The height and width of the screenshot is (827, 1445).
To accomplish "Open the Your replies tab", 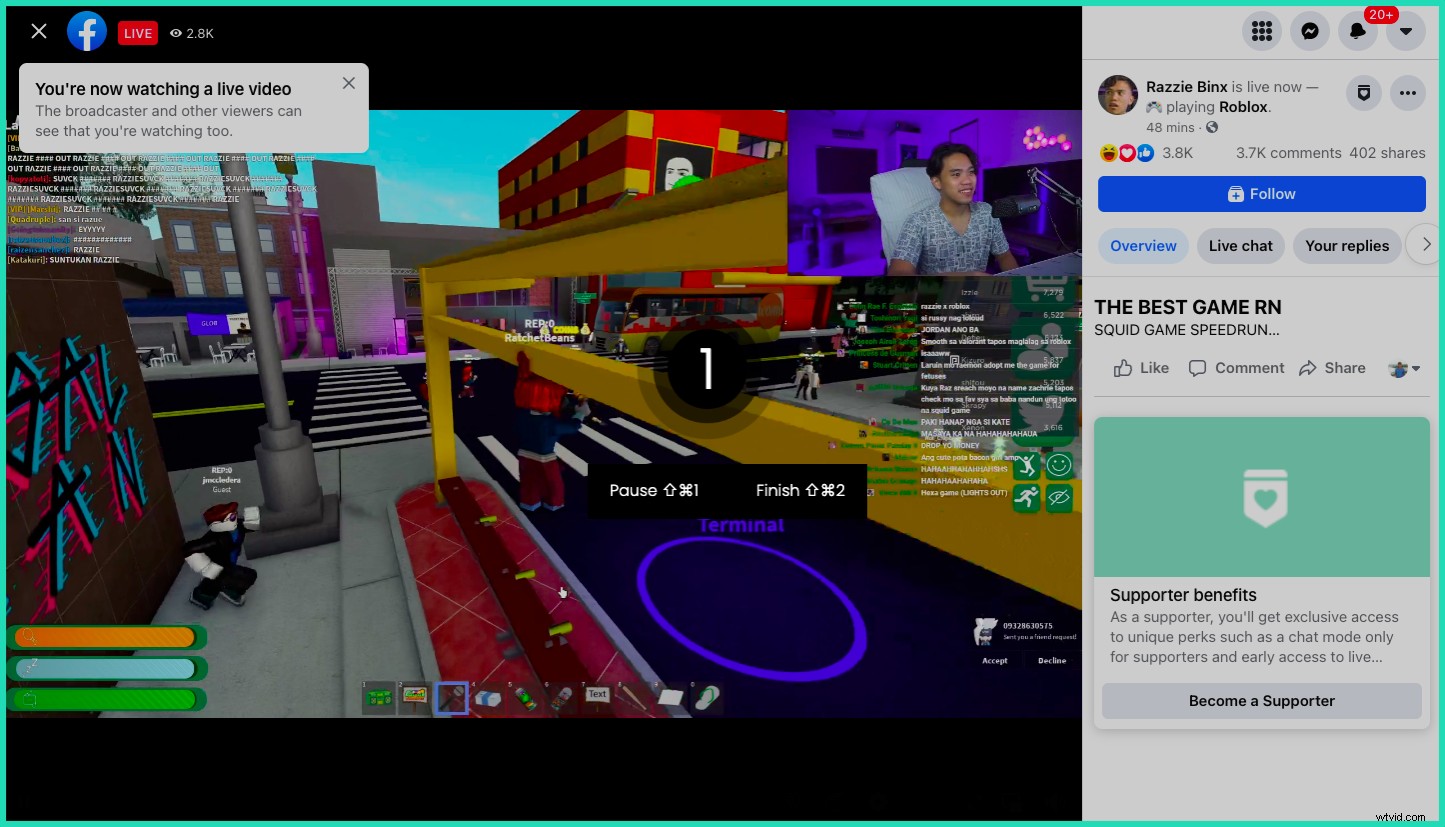I will tap(1346, 246).
